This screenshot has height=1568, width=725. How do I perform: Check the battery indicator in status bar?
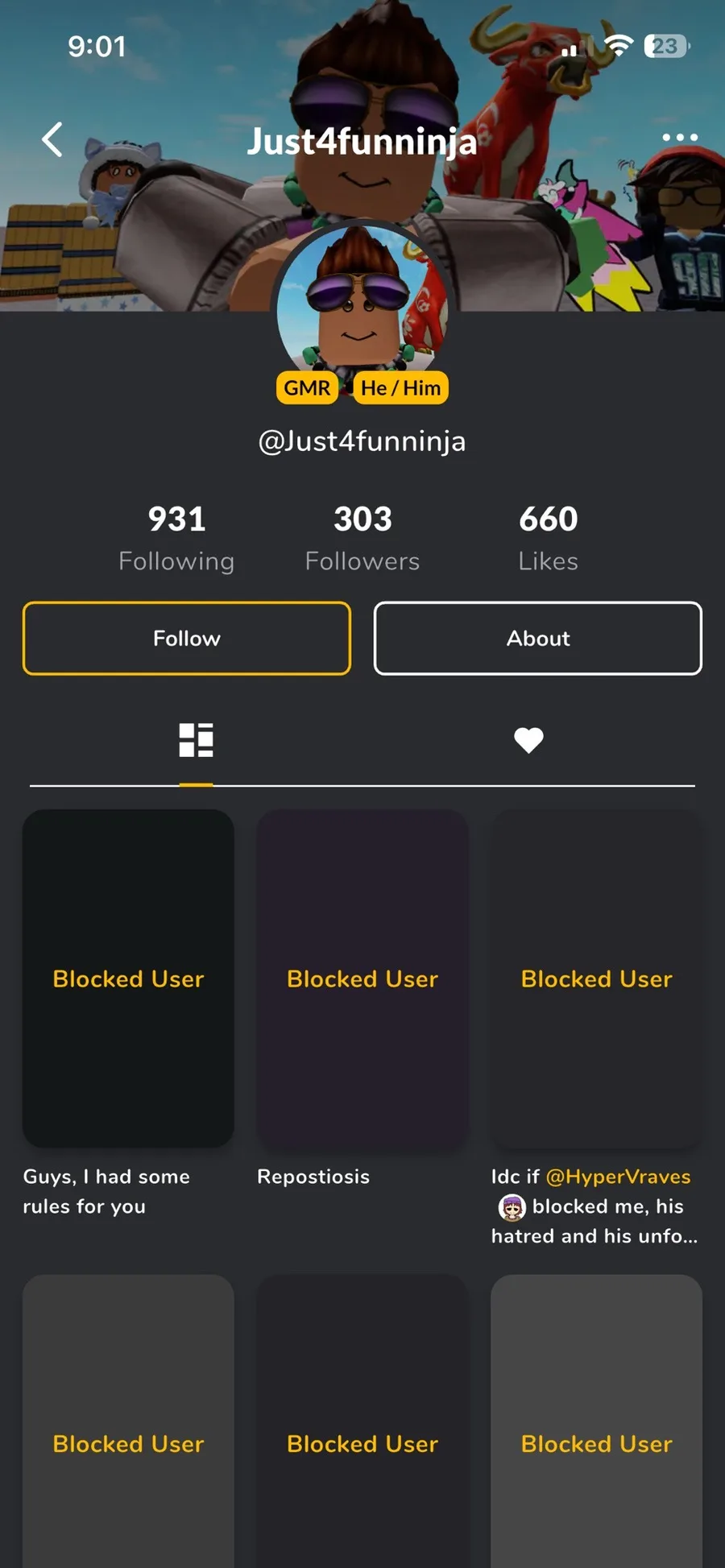pos(666,46)
